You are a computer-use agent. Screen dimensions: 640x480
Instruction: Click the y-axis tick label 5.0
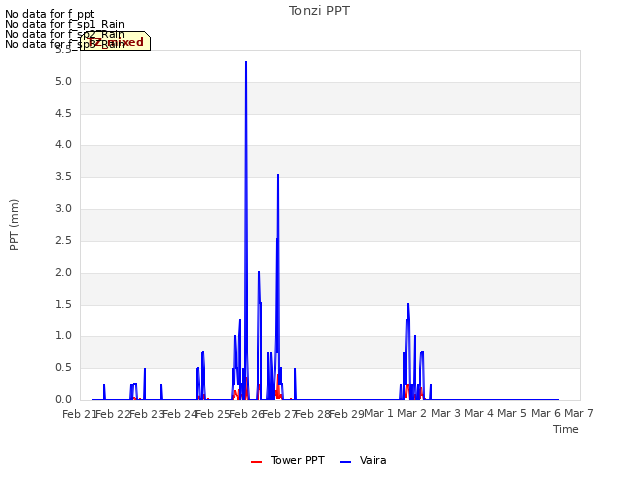coord(63,82)
